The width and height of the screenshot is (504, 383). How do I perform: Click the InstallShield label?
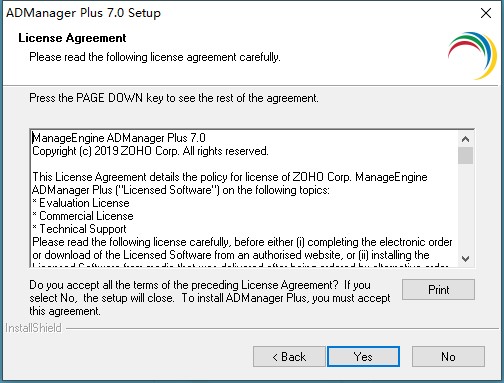point(33,328)
